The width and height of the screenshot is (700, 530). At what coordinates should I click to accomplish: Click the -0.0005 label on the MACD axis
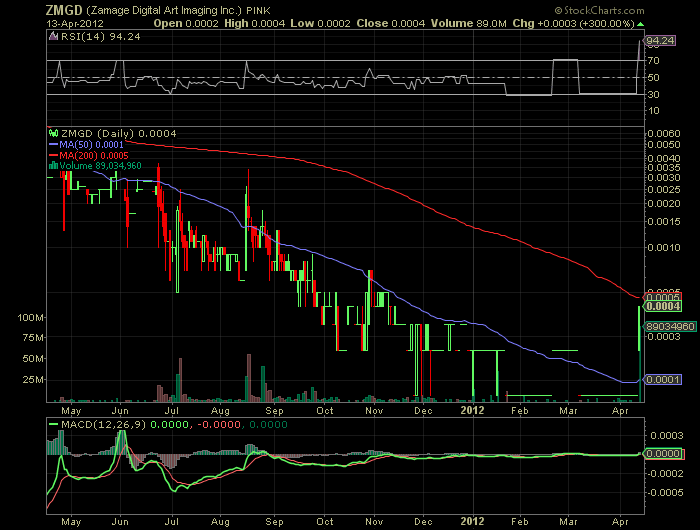[665, 492]
